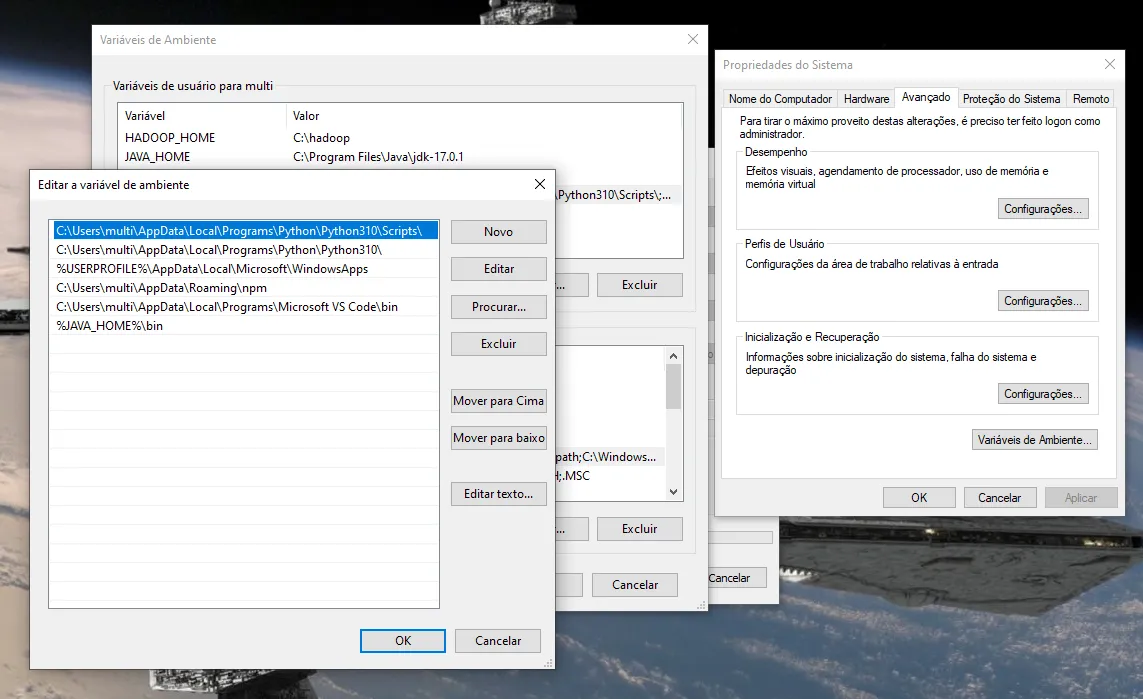The width and height of the screenshot is (1143, 699).
Task: Switch to the Hardware tab
Action: pos(866,98)
